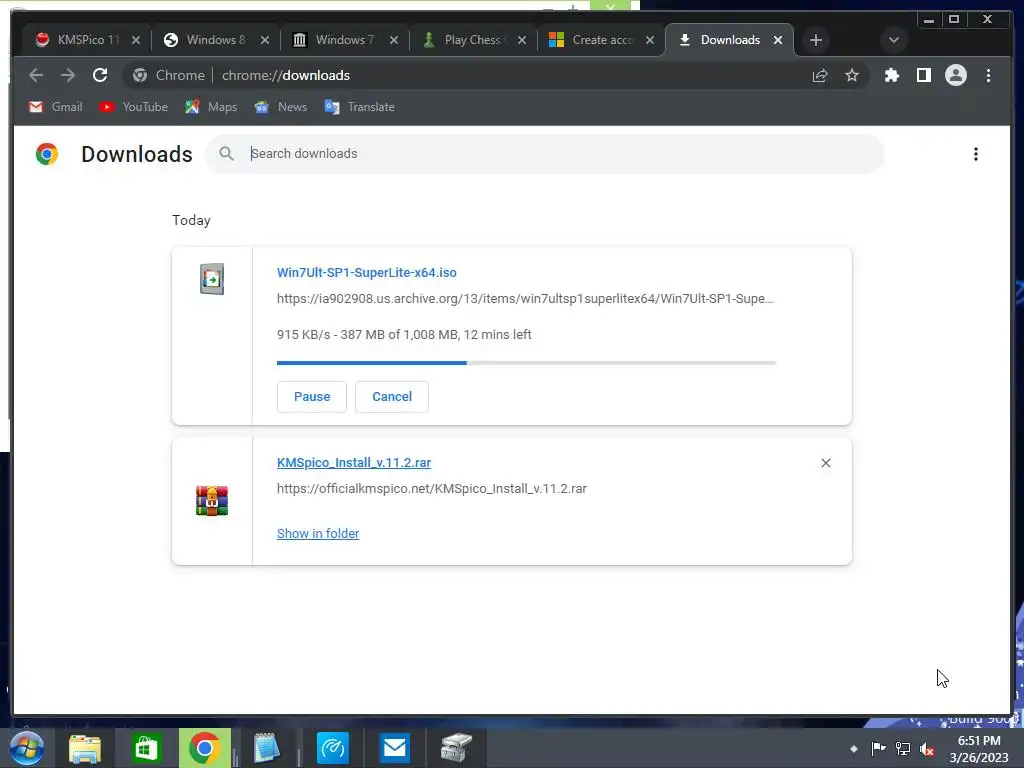1024x768 pixels.
Task: Reload the Downloads page
Action: click(100, 75)
